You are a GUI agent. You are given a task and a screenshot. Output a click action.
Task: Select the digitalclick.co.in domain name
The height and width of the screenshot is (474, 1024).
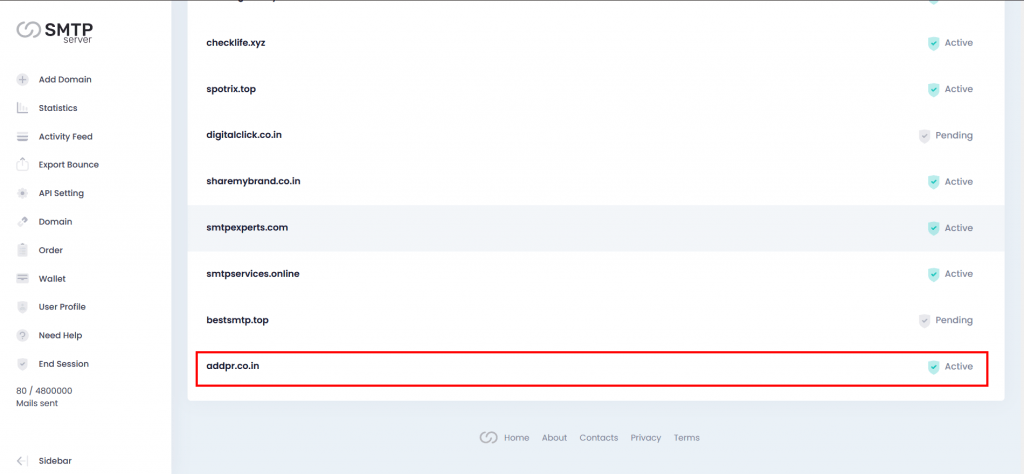pos(244,134)
